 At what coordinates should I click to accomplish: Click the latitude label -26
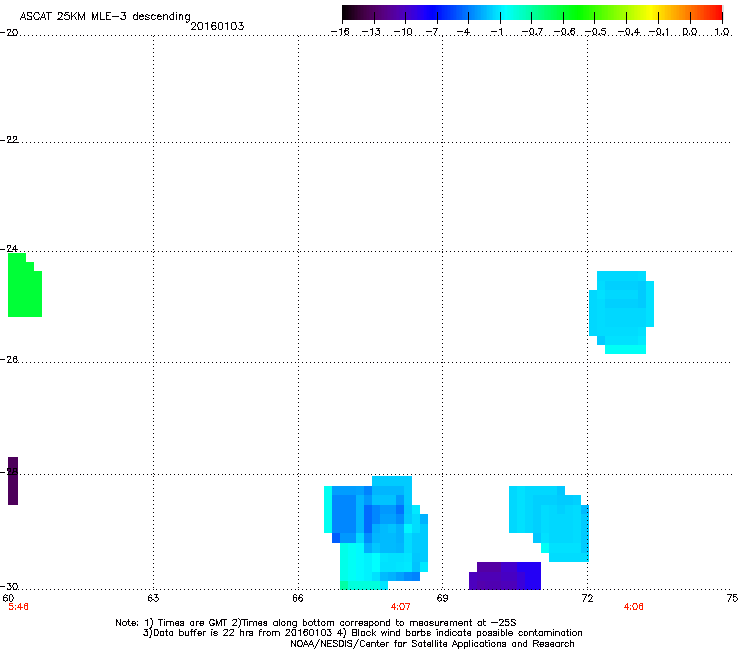pos(9,359)
